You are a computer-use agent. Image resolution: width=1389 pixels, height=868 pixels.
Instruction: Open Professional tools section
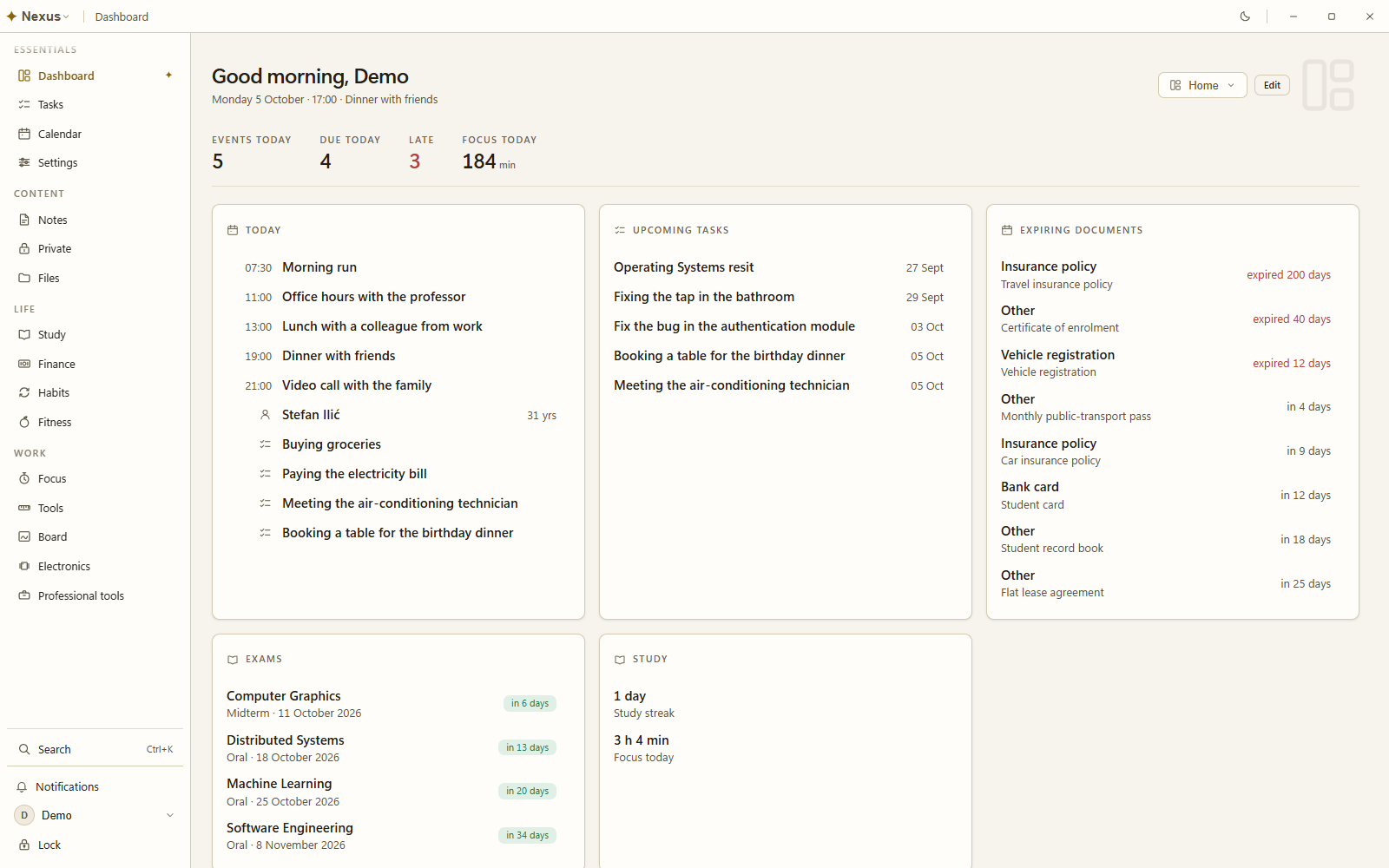pos(95,596)
